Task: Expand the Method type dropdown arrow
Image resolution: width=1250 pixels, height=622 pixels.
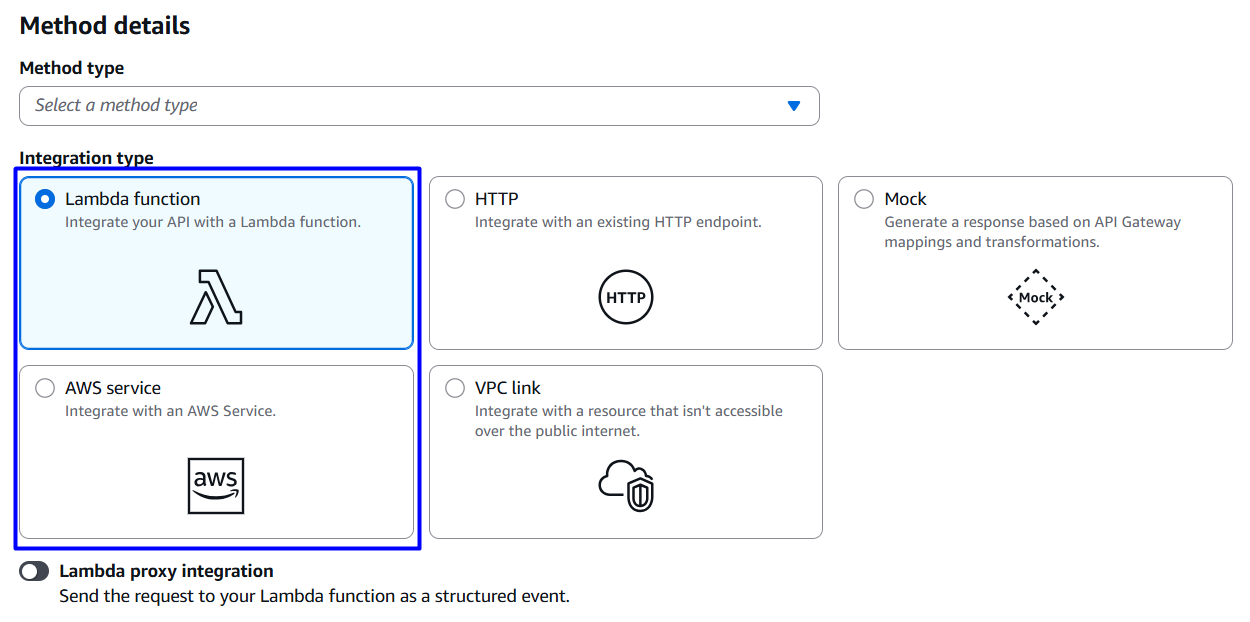Action: [x=794, y=106]
